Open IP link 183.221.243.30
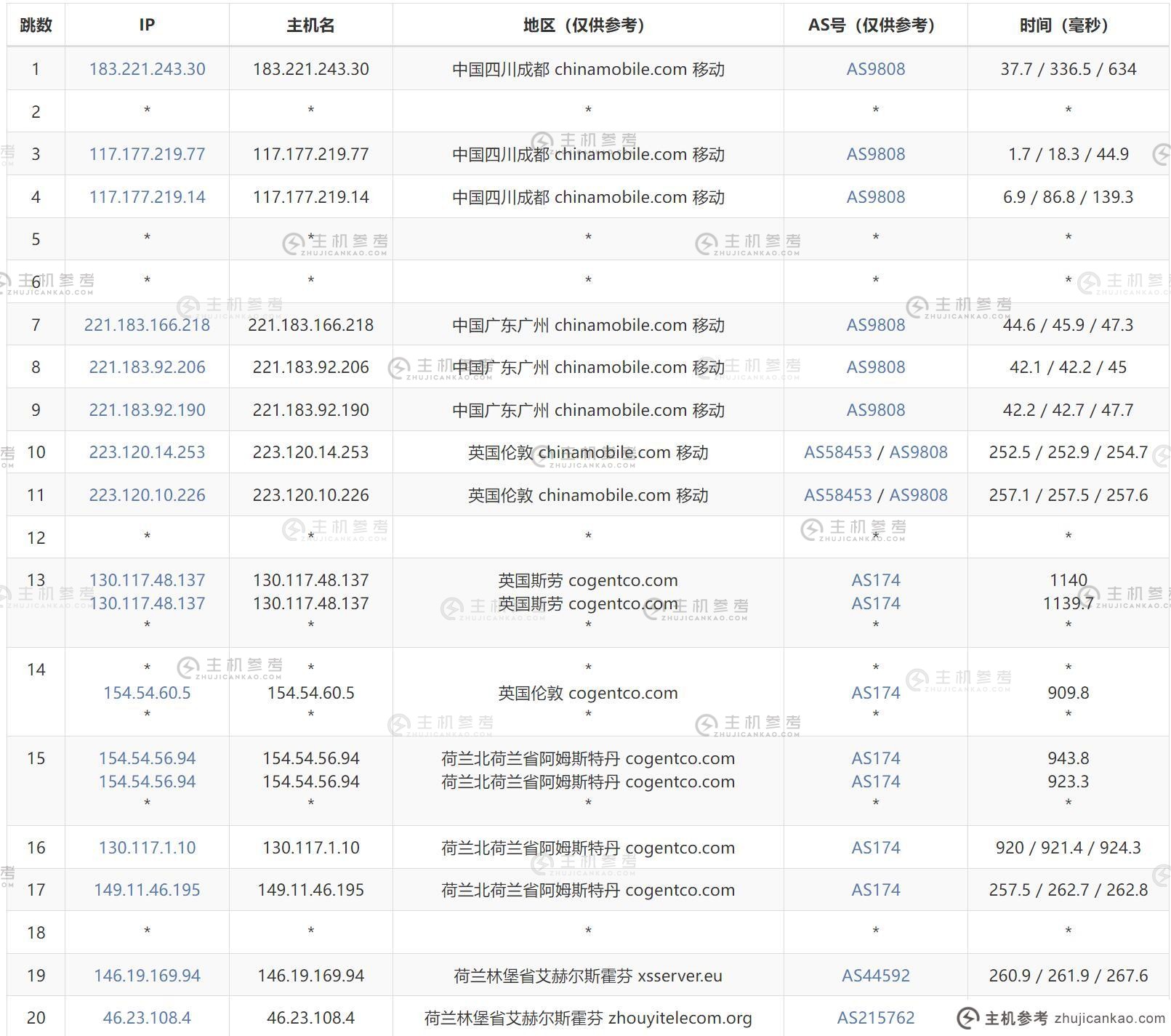Image resolution: width=1171 pixels, height=1036 pixels. pyautogui.click(x=147, y=69)
